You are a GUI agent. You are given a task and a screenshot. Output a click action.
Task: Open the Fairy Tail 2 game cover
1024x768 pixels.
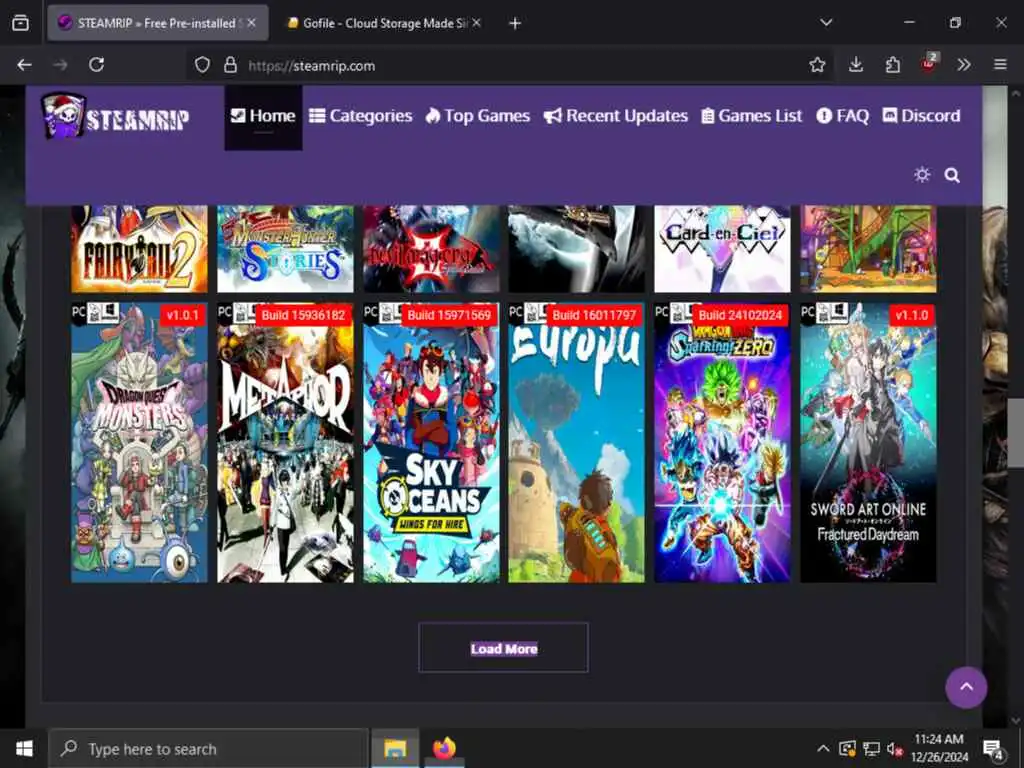pos(139,249)
